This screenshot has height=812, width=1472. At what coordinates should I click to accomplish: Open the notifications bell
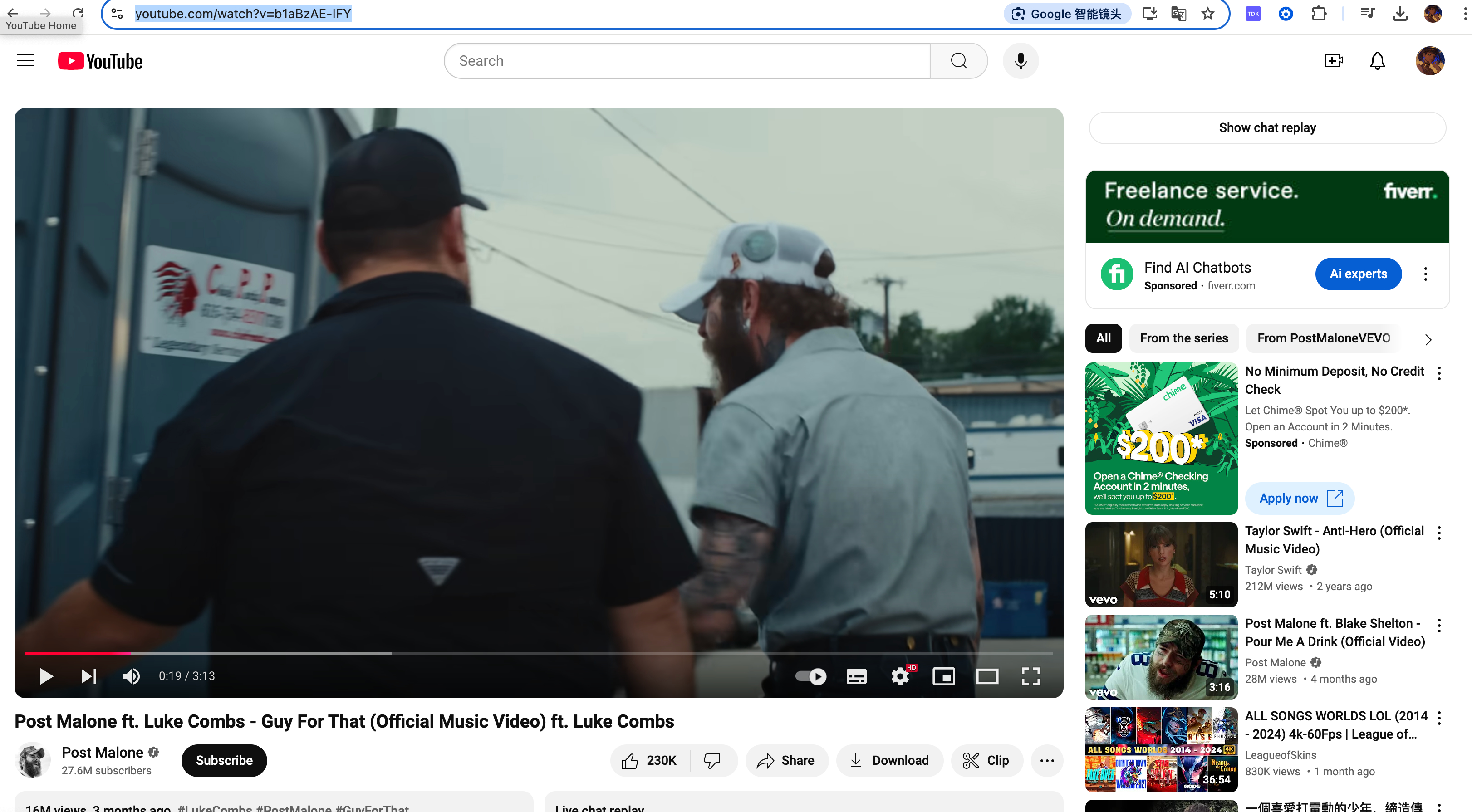[x=1377, y=61]
